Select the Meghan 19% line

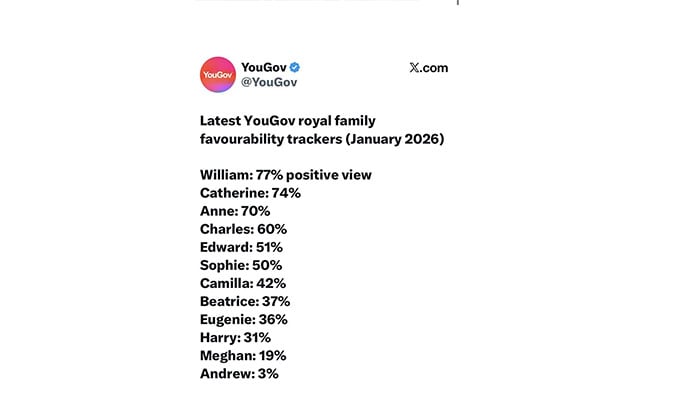click(x=243, y=355)
